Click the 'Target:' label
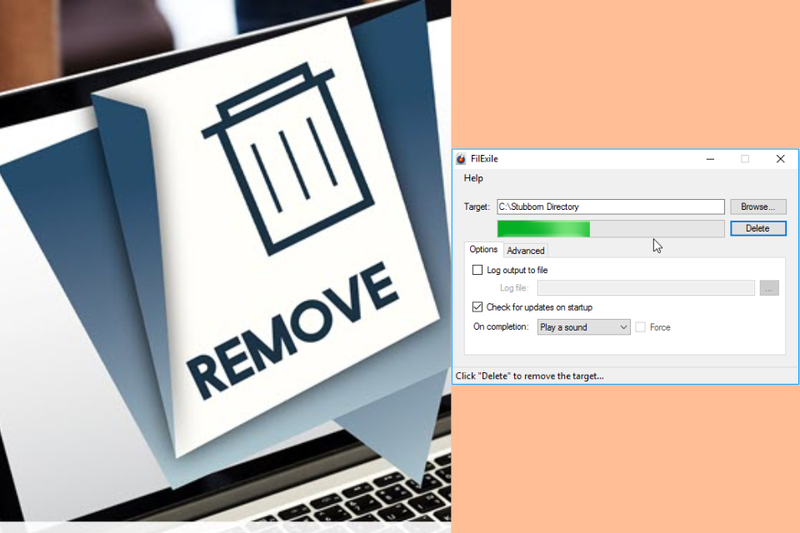Image resolution: width=800 pixels, height=533 pixels. [477, 207]
